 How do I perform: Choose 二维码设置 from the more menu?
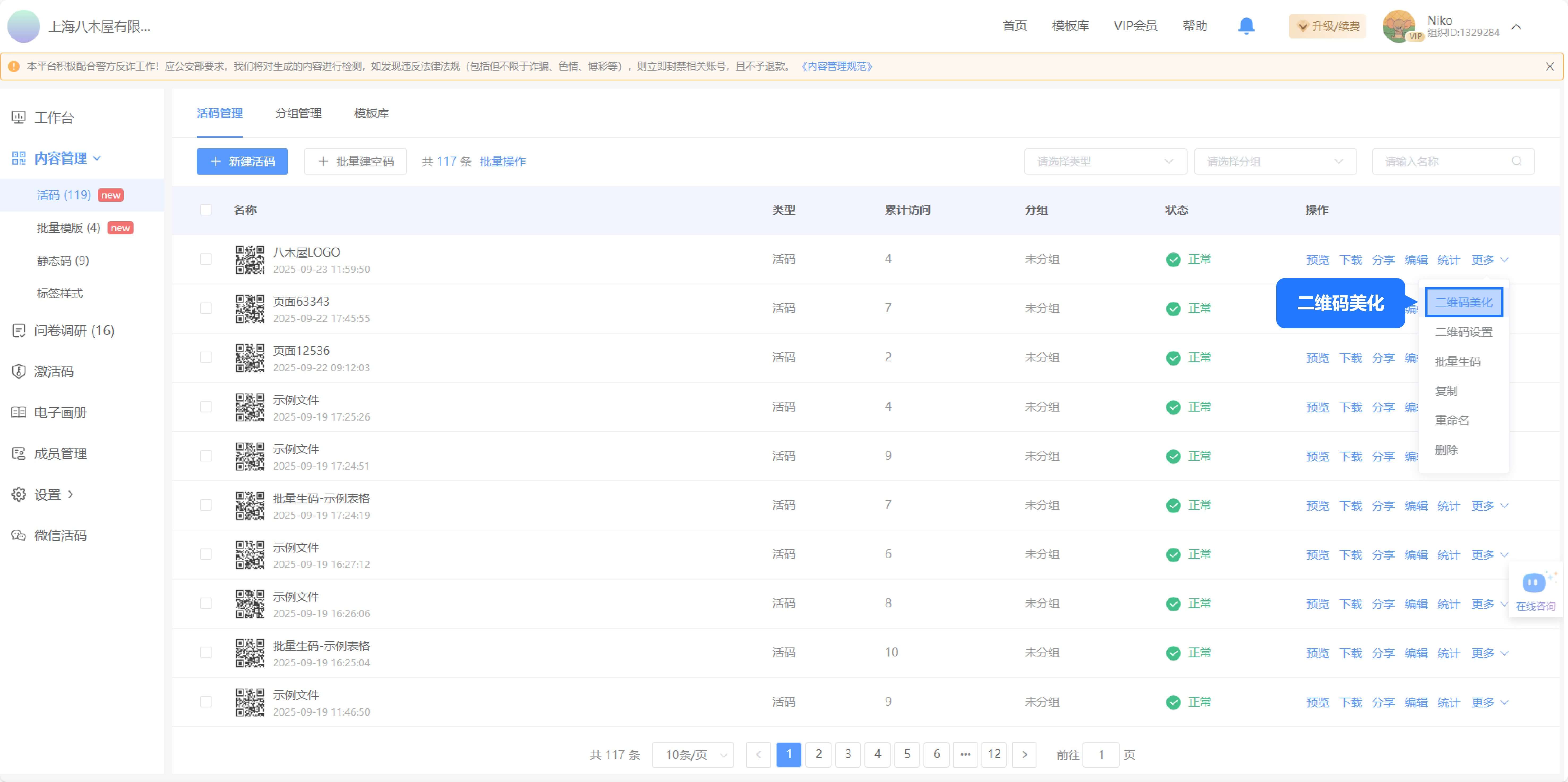[1463, 332]
